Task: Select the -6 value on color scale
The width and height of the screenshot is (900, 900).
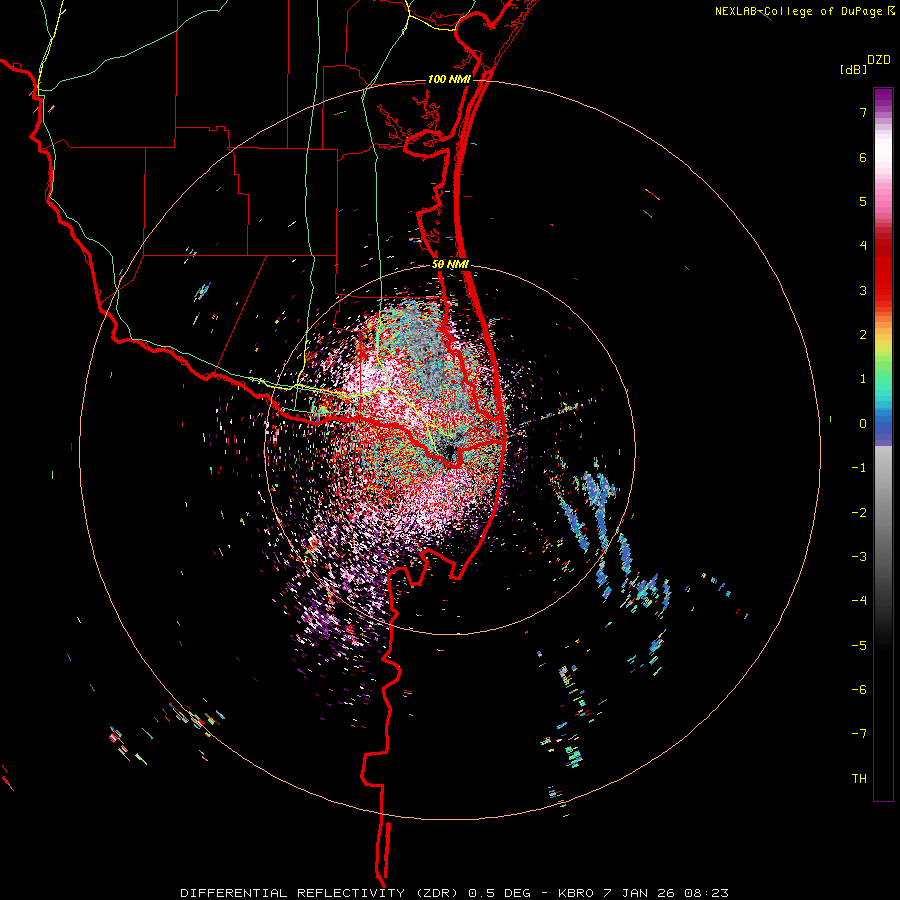Action: [x=859, y=690]
